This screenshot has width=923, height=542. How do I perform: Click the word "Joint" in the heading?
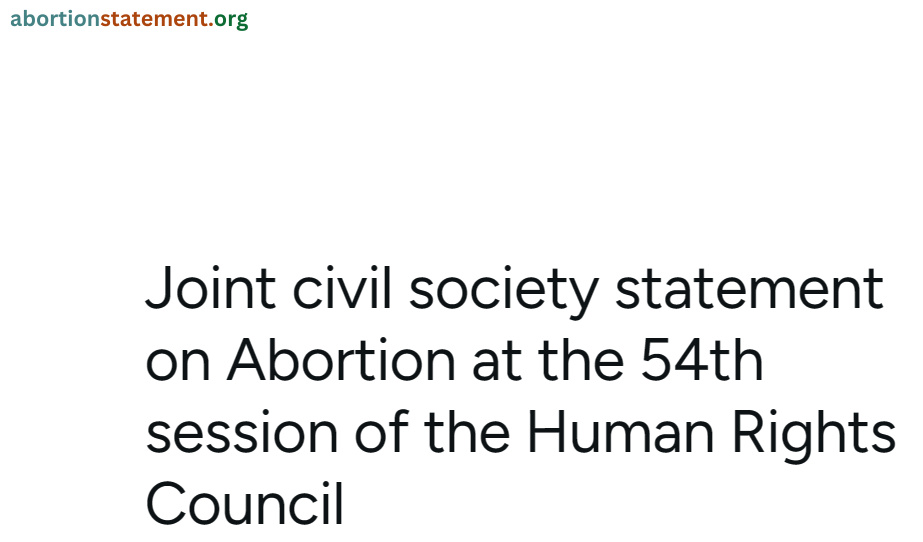click(211, 288)
